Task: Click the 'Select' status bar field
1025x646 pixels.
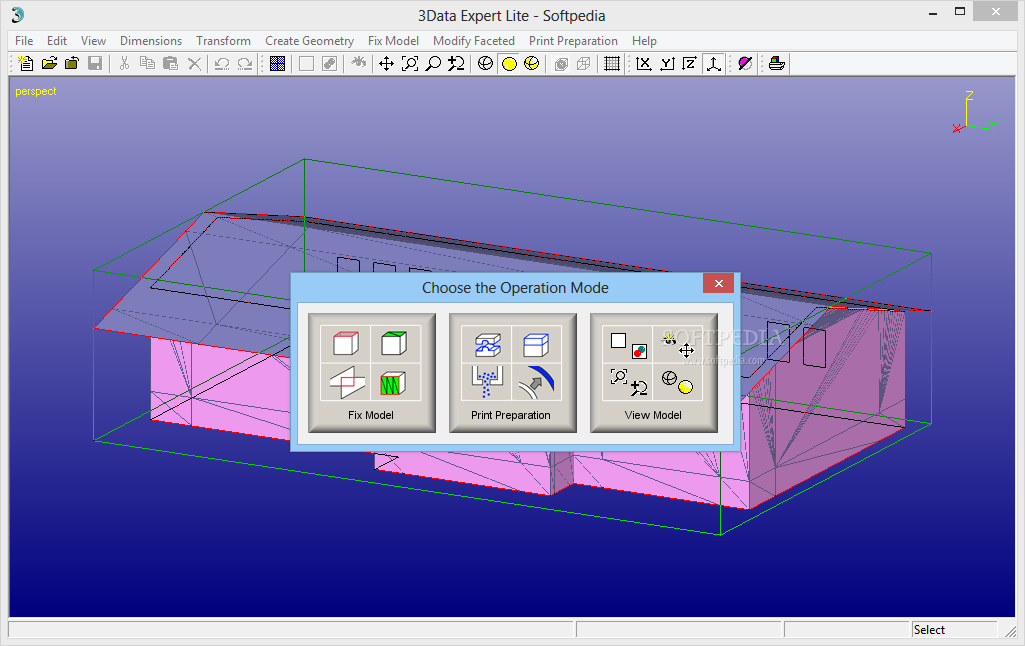Action: point(954,630)
